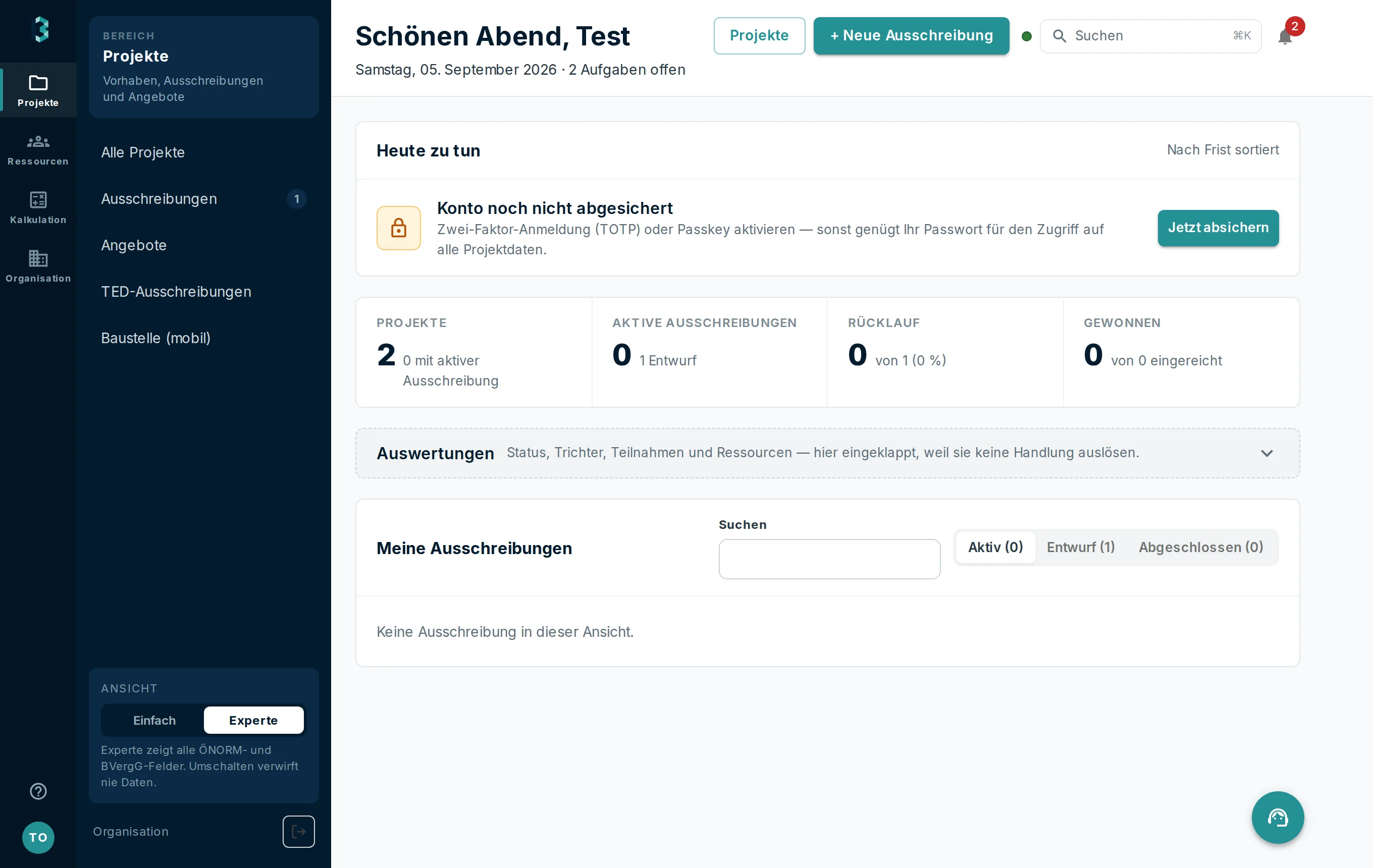Click the 'Keine Ausschreibung in dieser Ansicht.' text
Screen dimensions: 1373x868
coord(505,632)
